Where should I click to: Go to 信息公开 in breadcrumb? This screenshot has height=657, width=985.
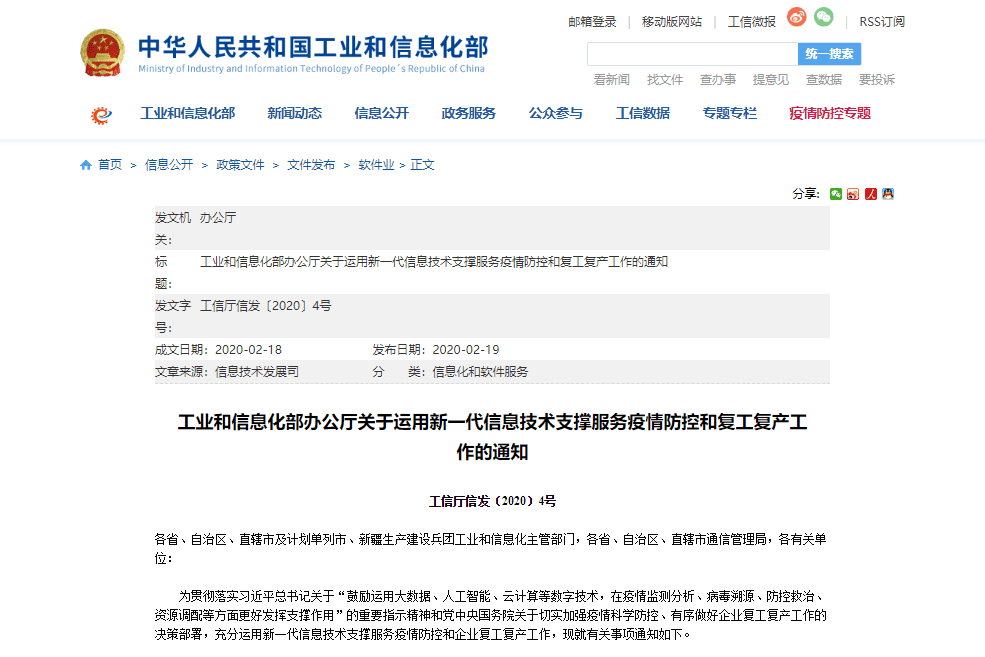[x=169, y=165]
